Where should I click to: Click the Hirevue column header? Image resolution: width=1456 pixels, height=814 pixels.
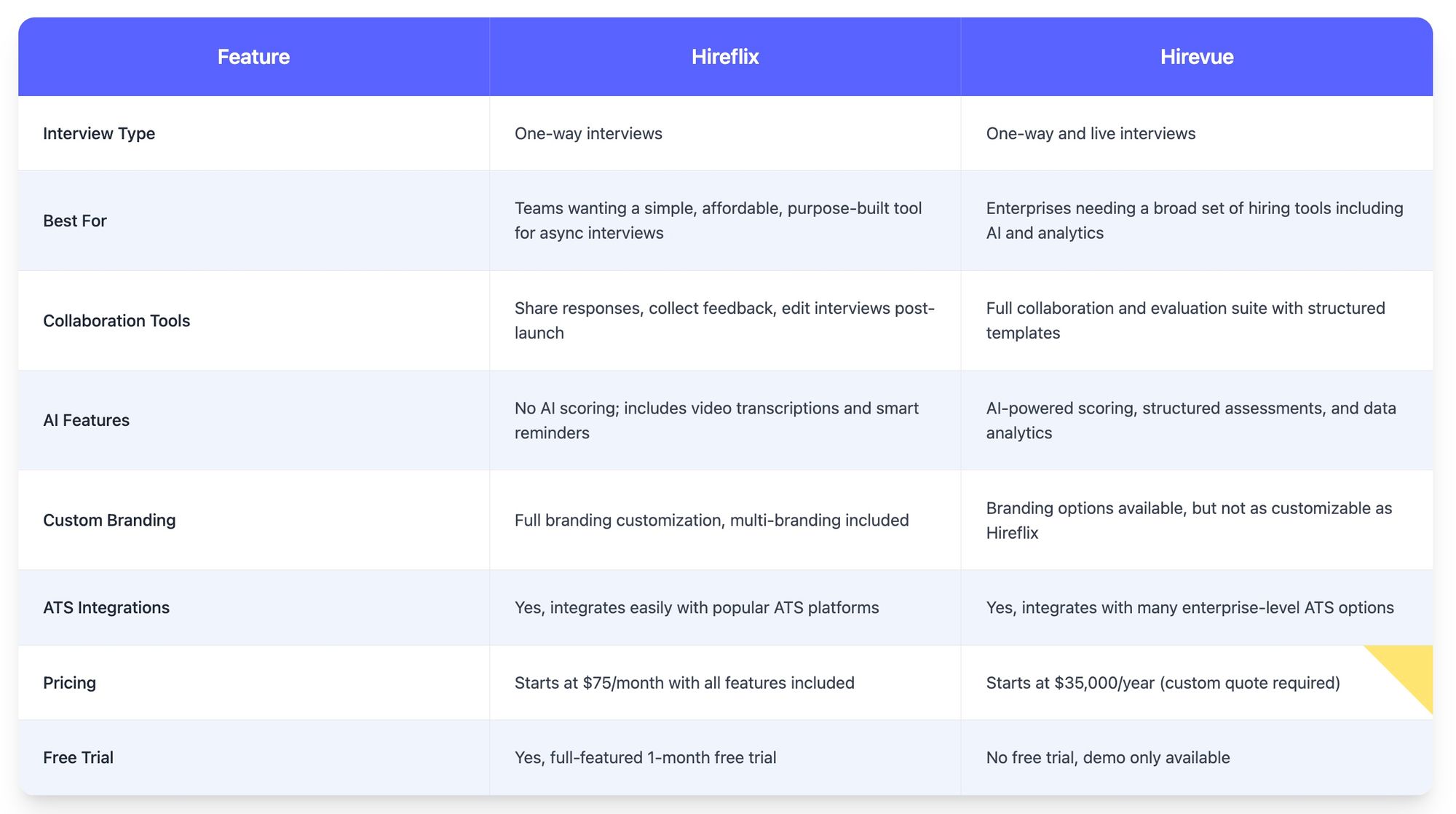[x=1197, y=57]
